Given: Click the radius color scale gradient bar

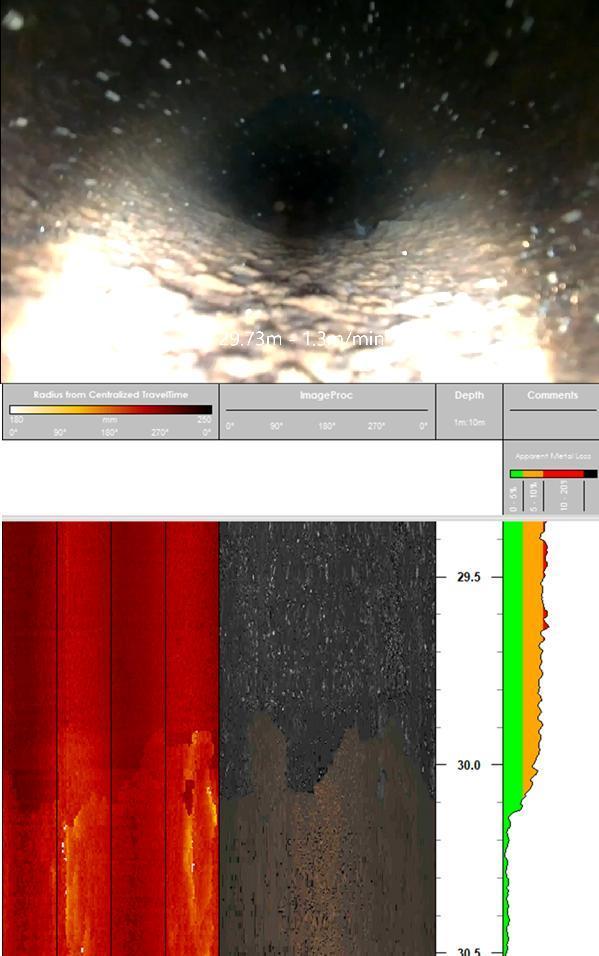Looking at the screenshot, I should (110, 410).
